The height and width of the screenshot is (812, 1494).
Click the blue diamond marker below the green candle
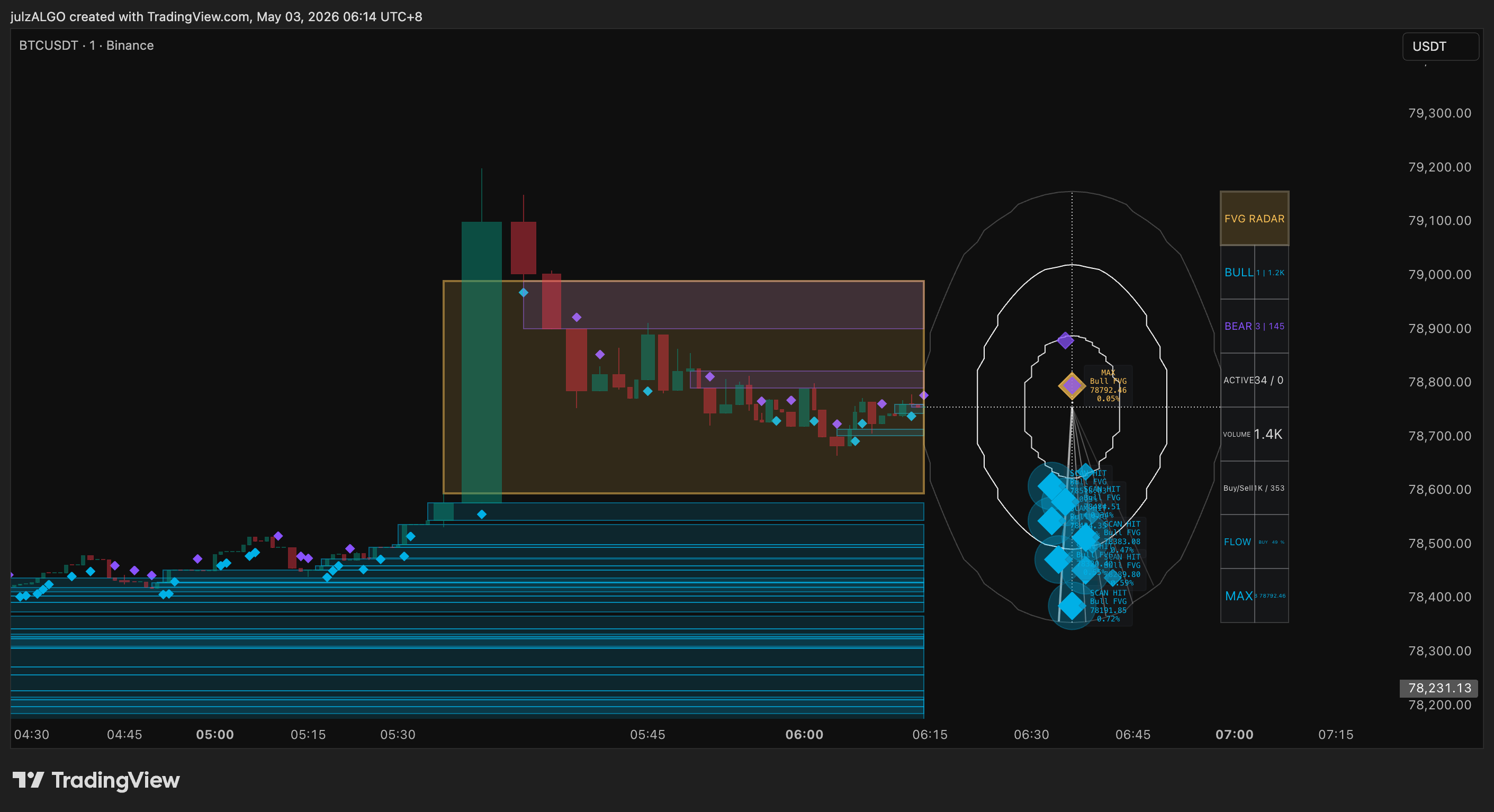tap(481, 515)
